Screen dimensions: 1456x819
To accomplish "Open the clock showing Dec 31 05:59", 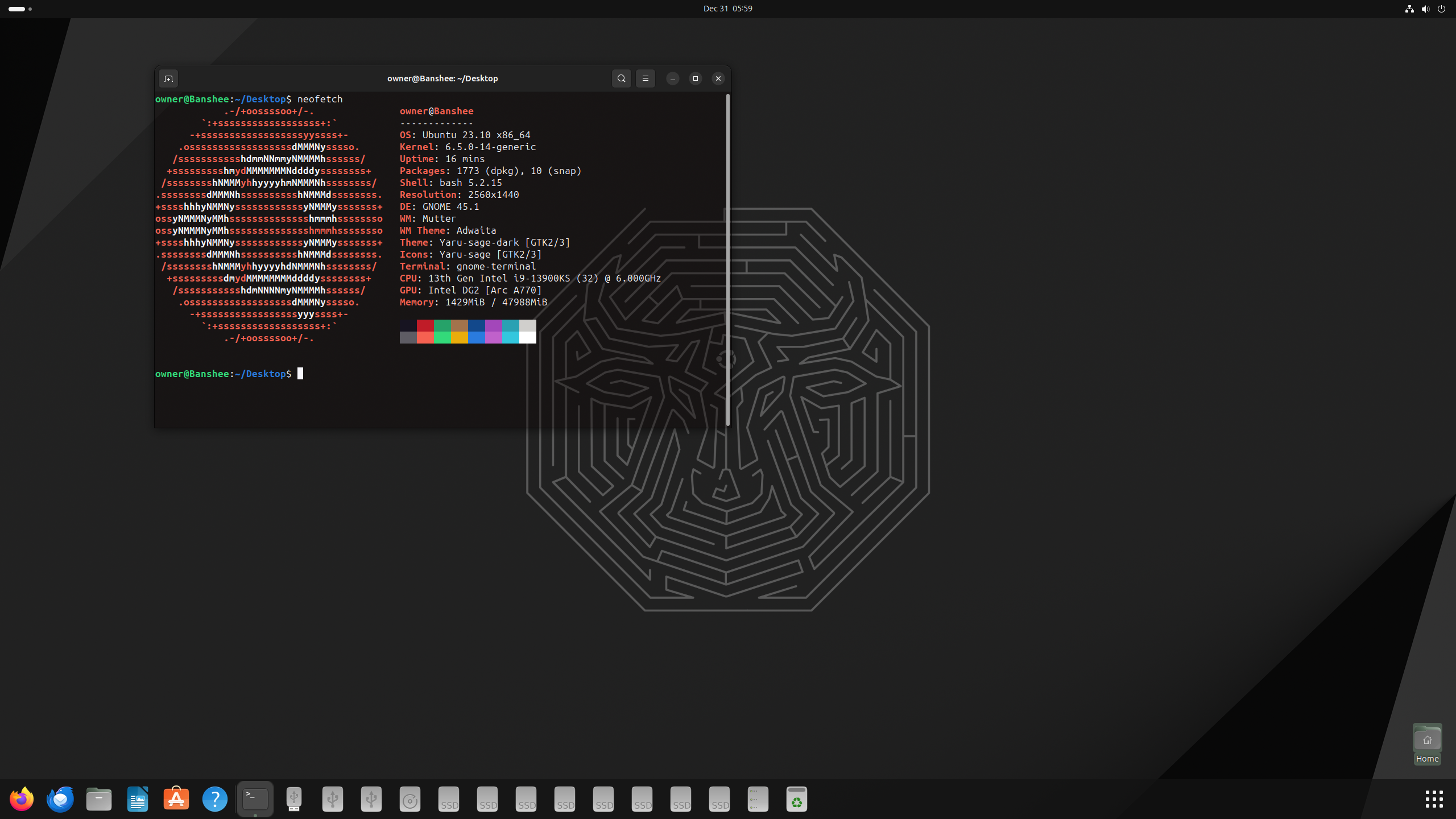I will click(727, 9).
